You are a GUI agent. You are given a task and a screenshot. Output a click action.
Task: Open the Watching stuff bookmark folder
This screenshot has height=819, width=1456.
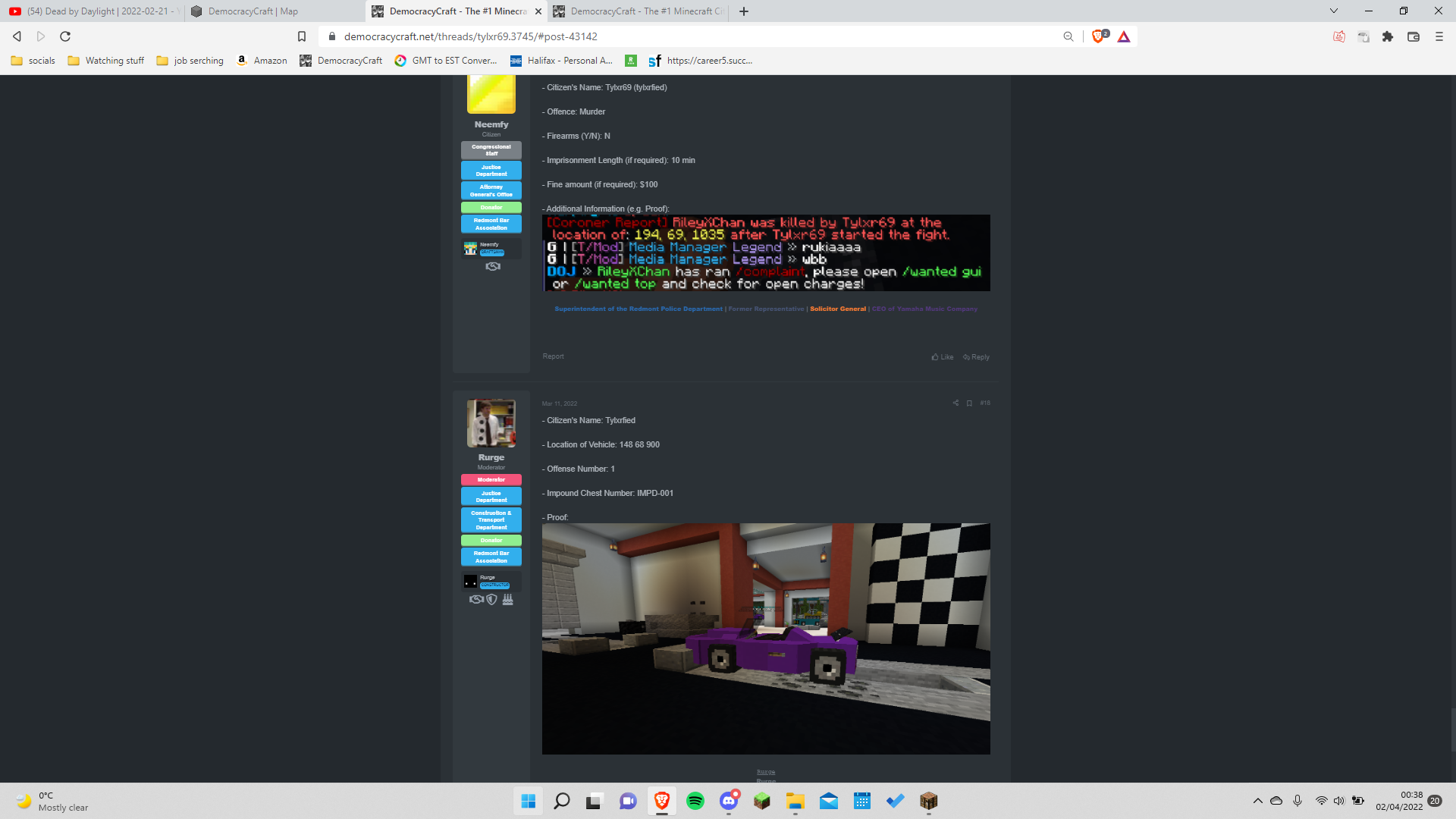pyautogui.click(x=106, y=61)
